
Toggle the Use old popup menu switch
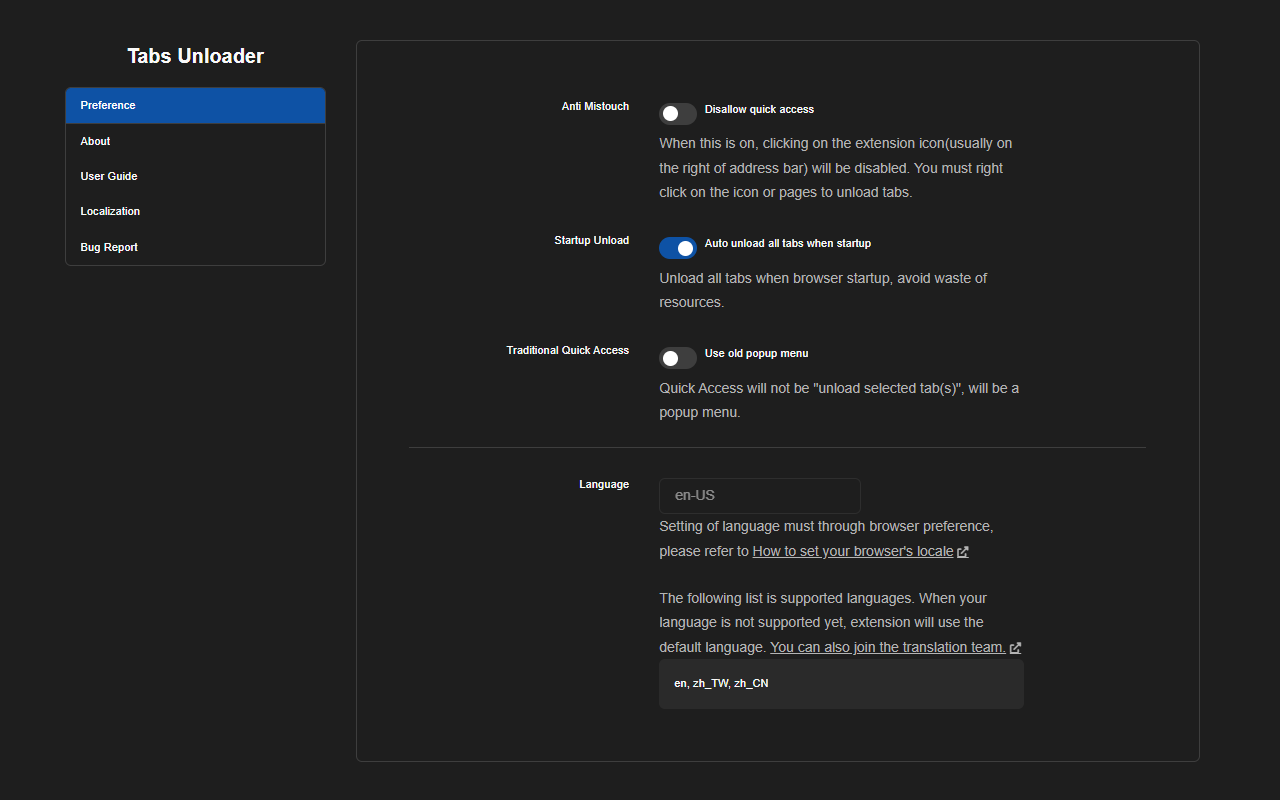click(678, 358)
